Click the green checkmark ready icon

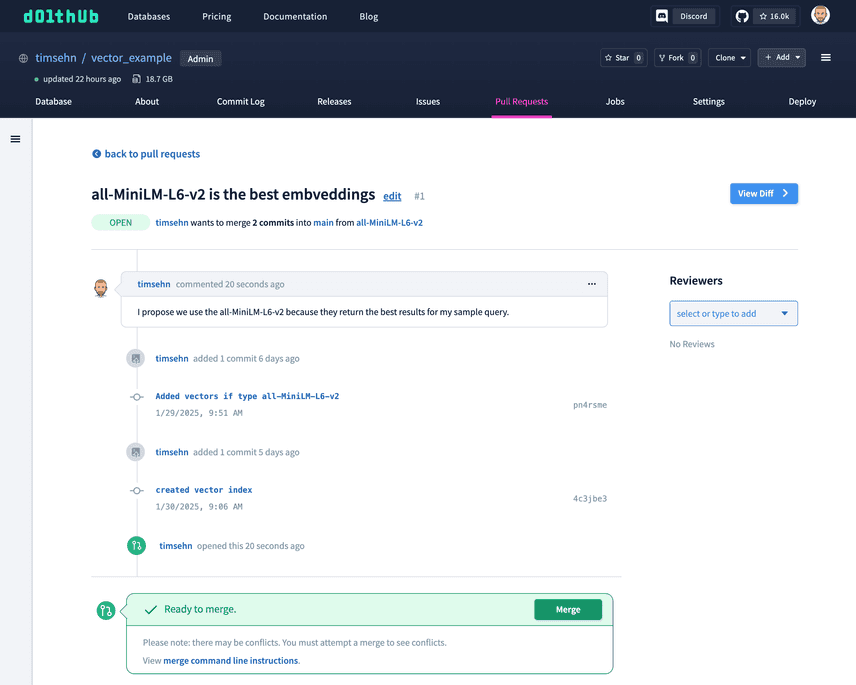(151, 610)
